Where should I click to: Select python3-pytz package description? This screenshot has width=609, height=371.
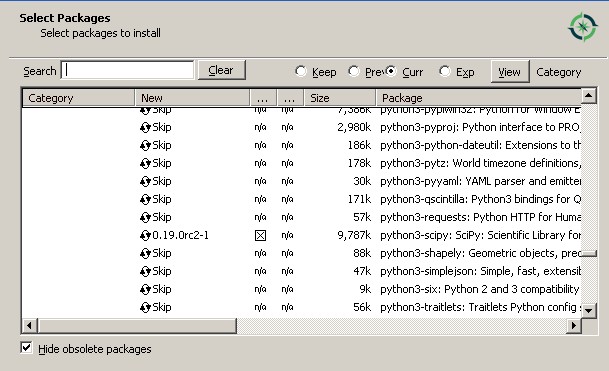click(x=480, y=163)
